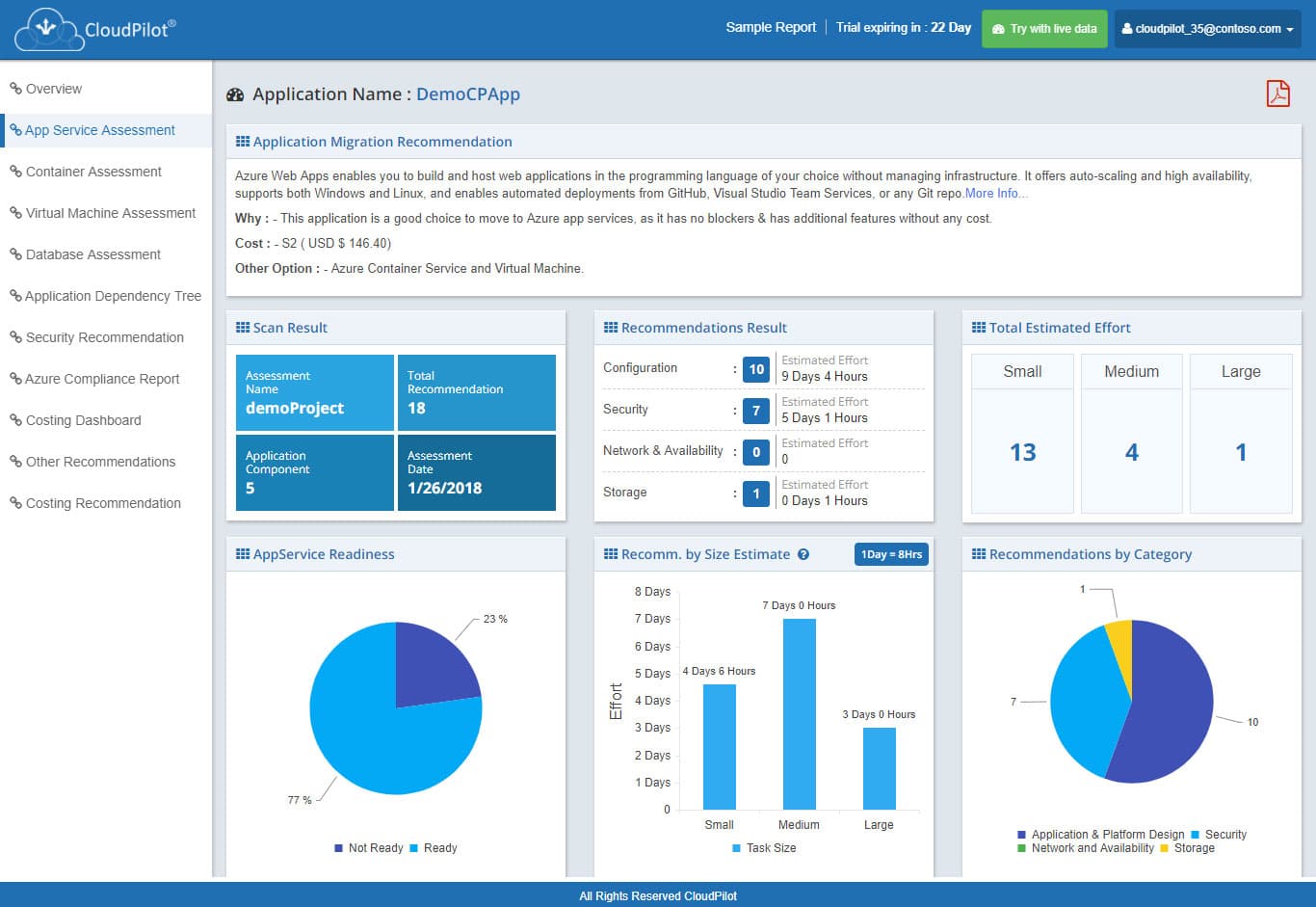This screenshot has height=907, width=1316.
Task: Click the grid icon of Scan Result panel
Action: pyautogui.click(x=243, y=328)
